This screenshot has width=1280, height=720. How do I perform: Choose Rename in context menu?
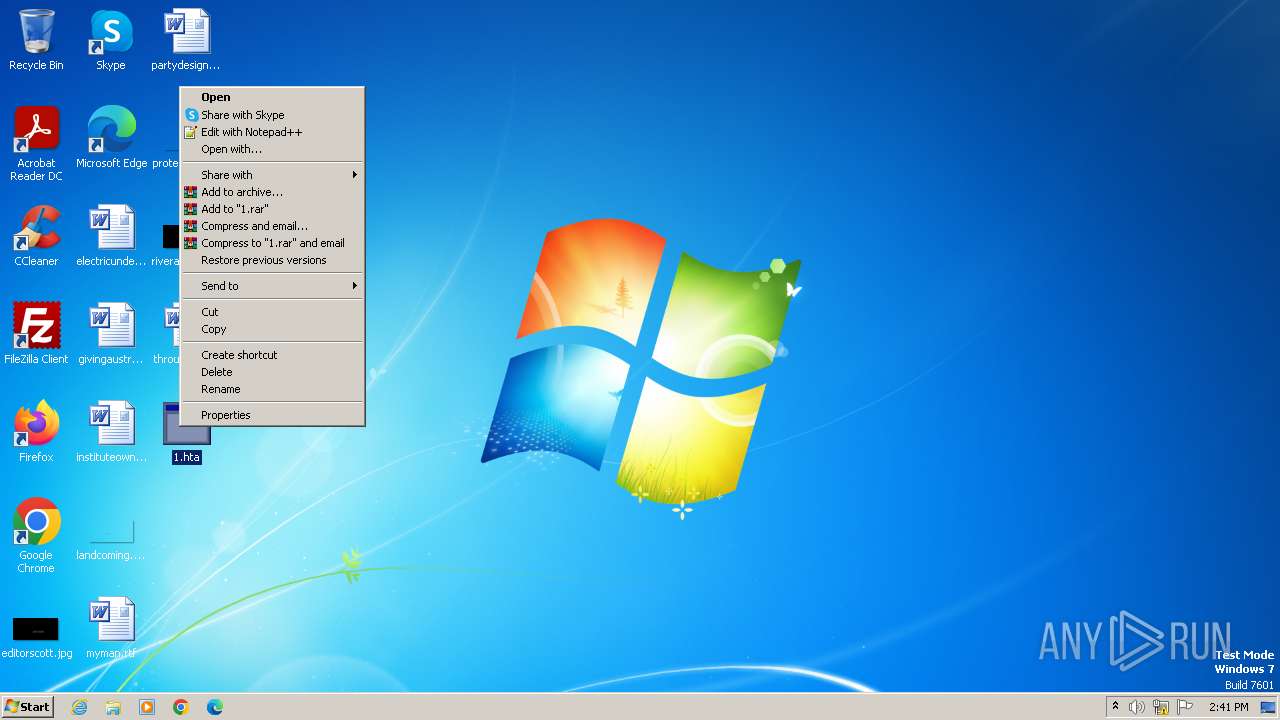(x=272, y=389)
